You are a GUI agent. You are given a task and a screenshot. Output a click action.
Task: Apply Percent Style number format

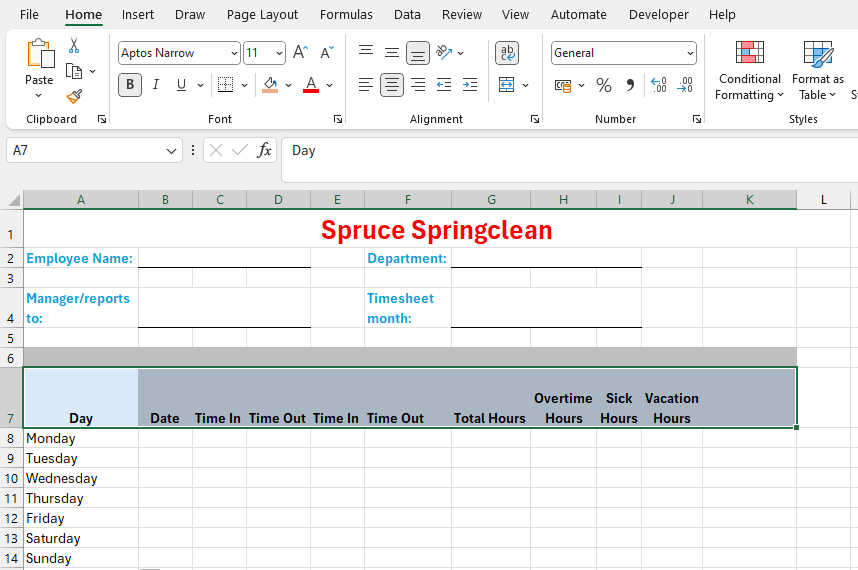coord(604,85)
